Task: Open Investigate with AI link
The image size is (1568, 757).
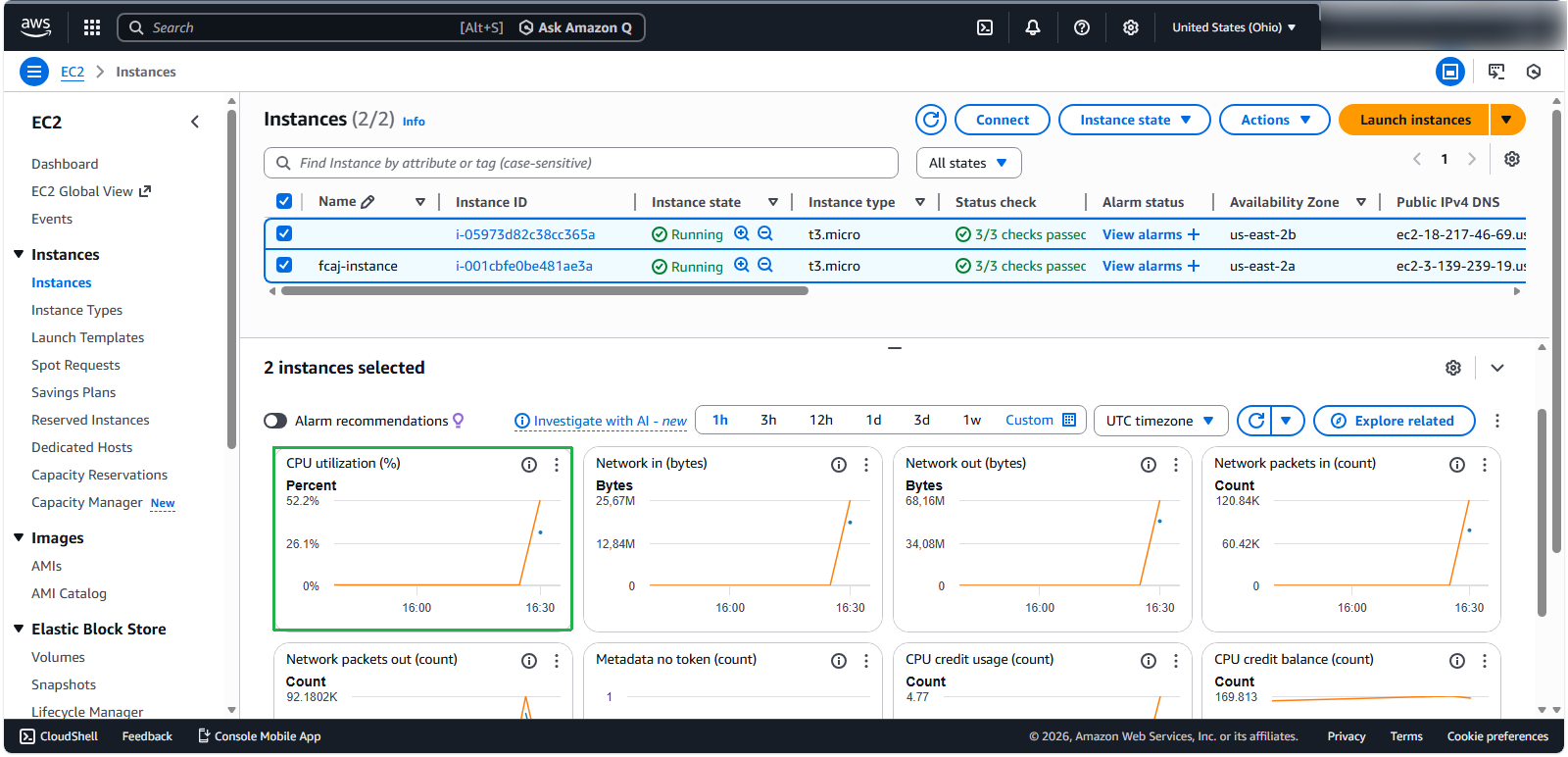Action: tap(601, 421)
